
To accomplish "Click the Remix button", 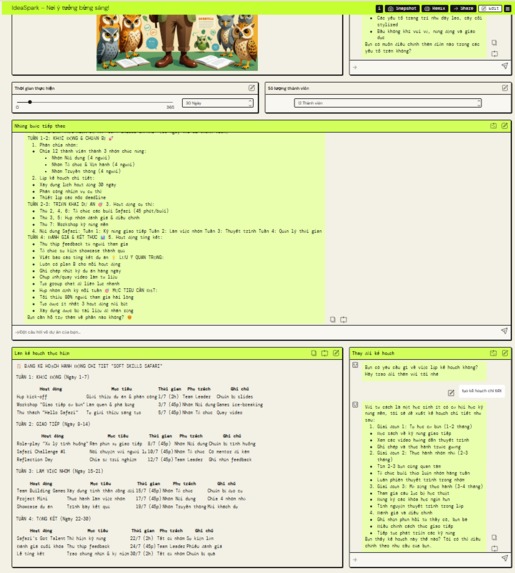I will coord(435,8).
